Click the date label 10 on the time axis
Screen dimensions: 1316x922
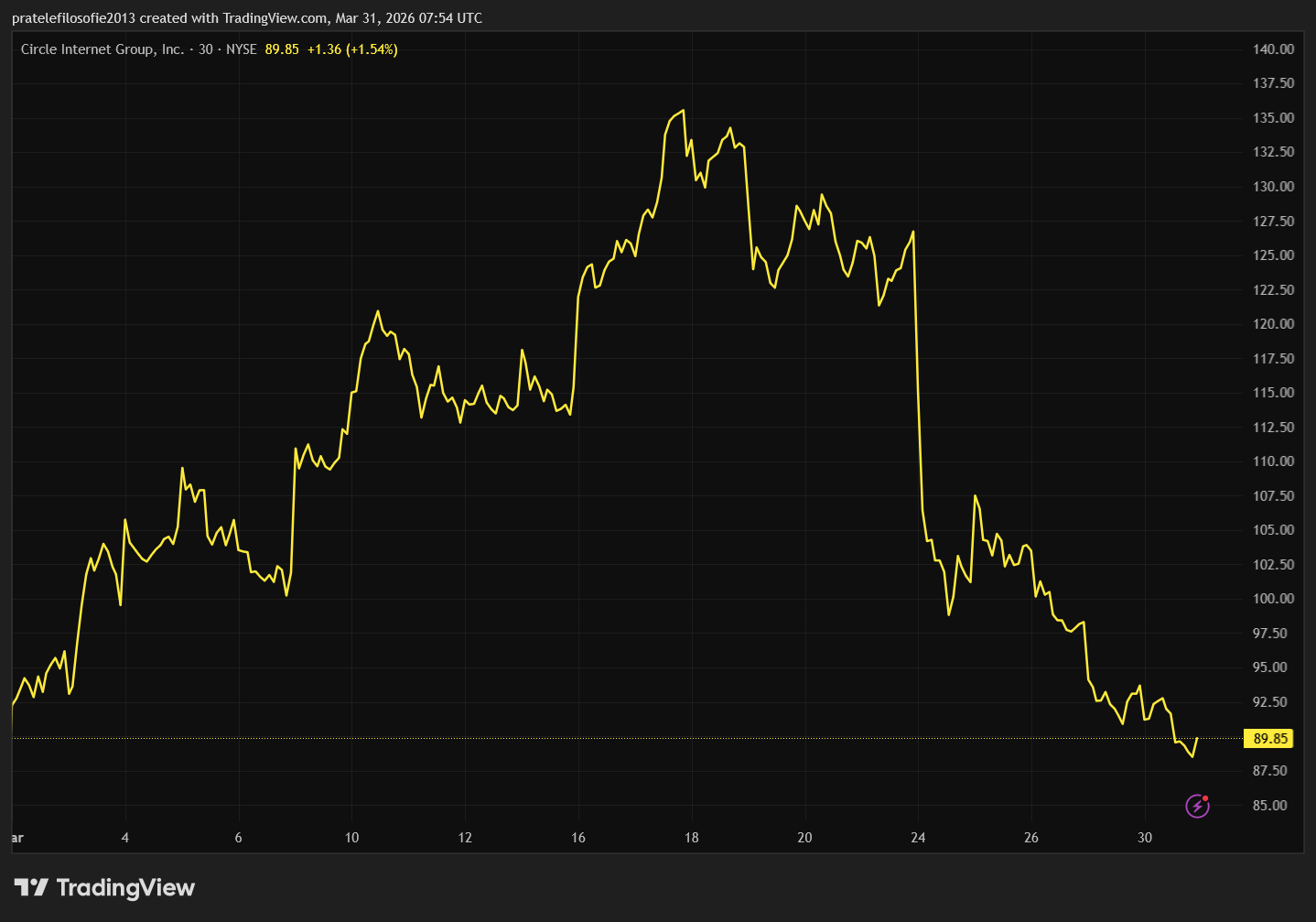click(352, 838)
